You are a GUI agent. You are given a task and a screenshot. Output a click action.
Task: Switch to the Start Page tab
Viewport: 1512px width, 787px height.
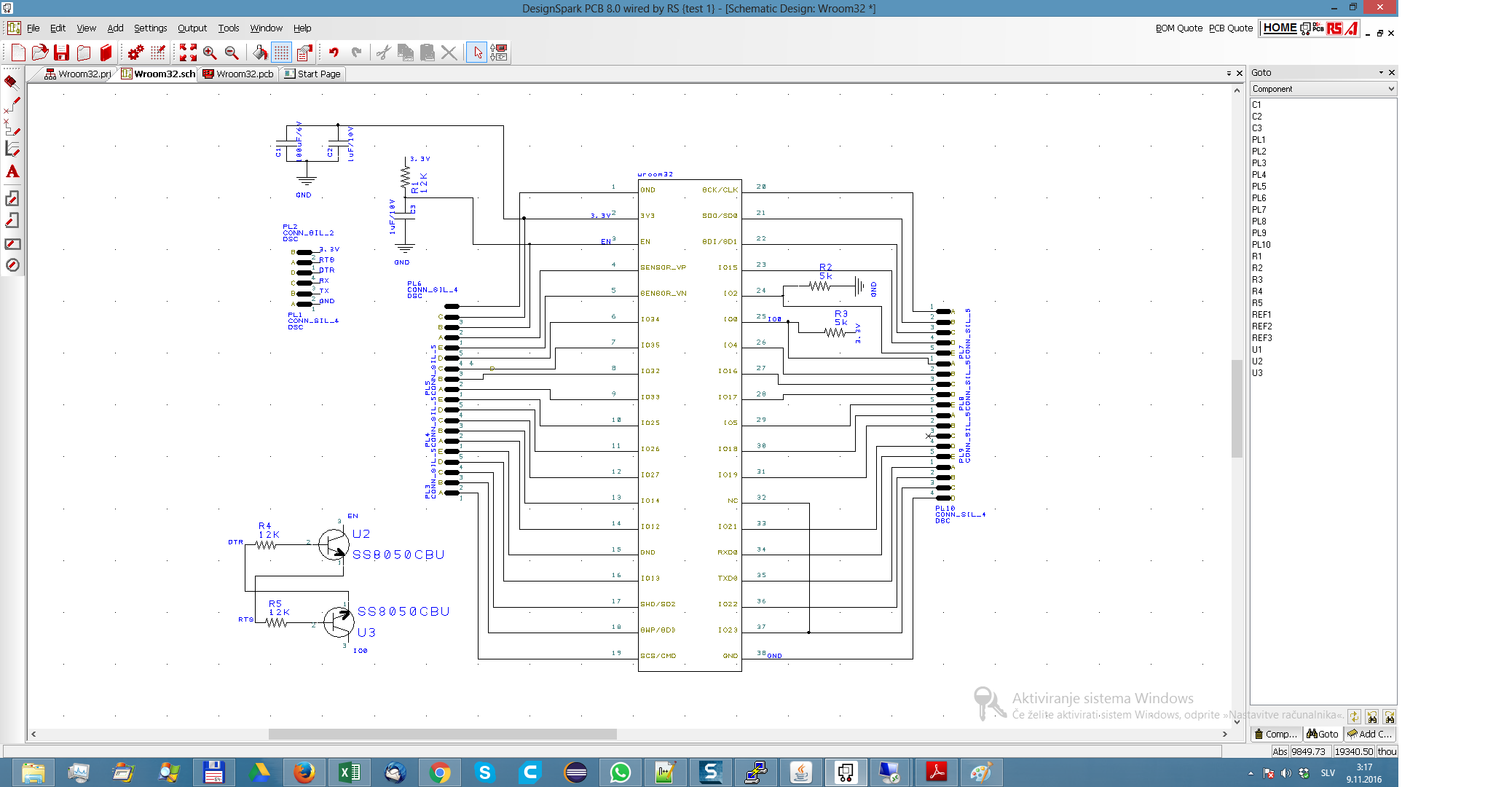312,74
